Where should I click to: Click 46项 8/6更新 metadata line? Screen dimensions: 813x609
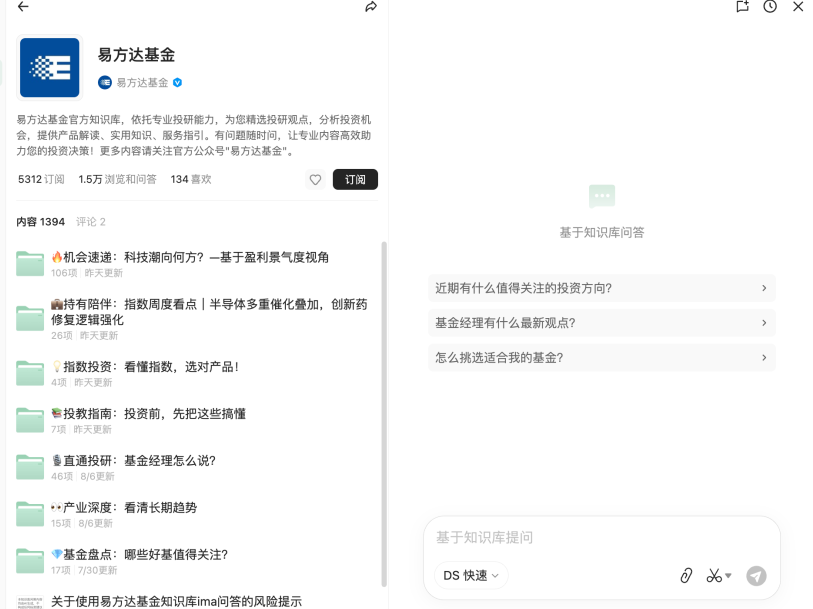coord(82,476)
